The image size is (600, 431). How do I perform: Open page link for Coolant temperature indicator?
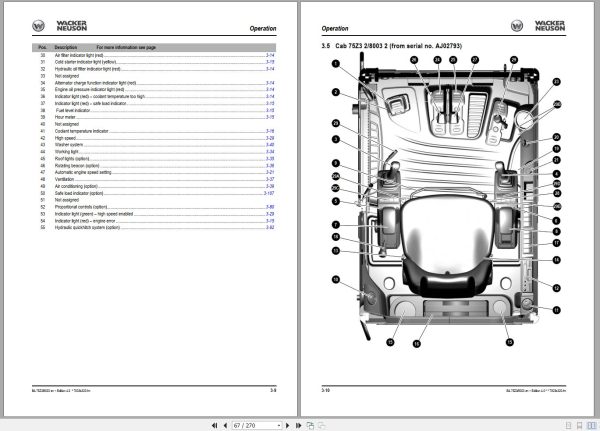click(270, 131)
